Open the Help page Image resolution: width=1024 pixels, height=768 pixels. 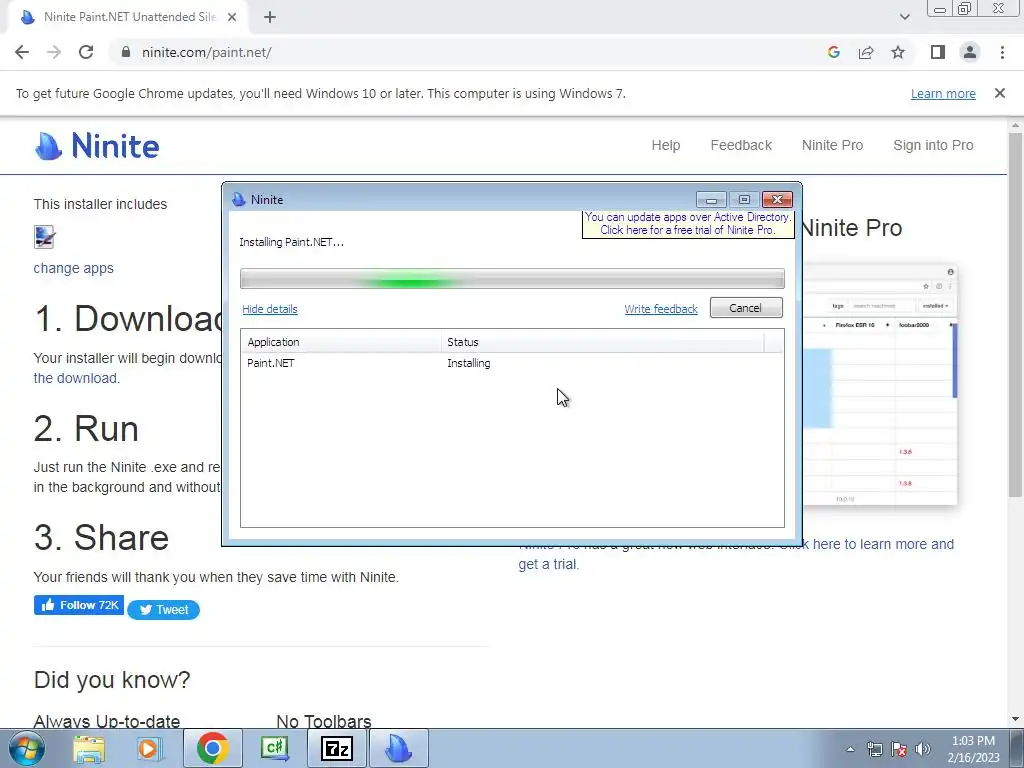(665, 145)
